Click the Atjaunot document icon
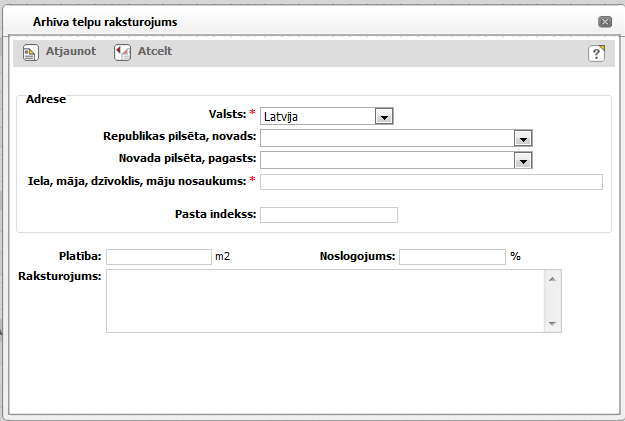 click(30, 52)
